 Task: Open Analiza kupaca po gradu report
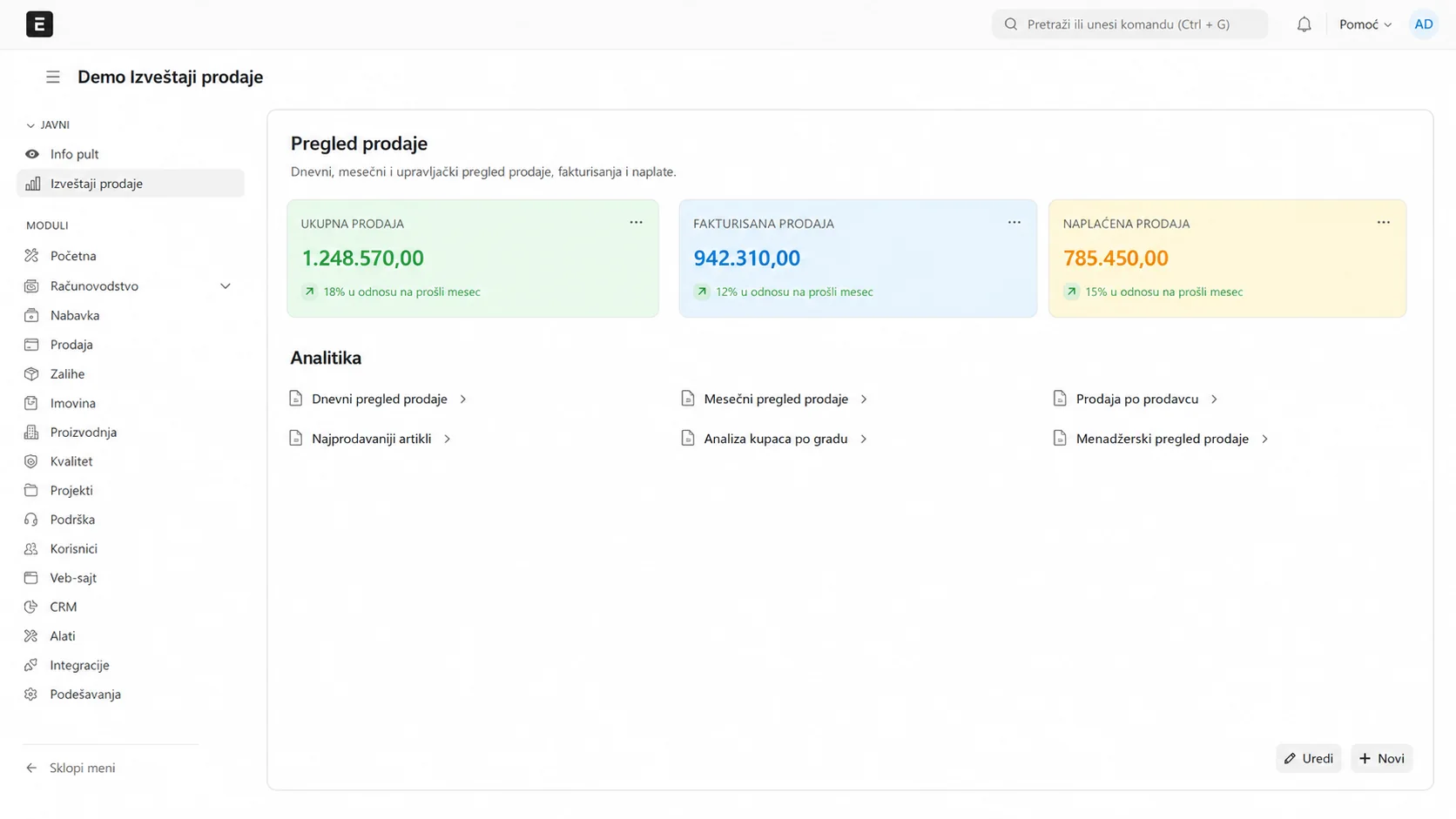click(x=776, y=439)
